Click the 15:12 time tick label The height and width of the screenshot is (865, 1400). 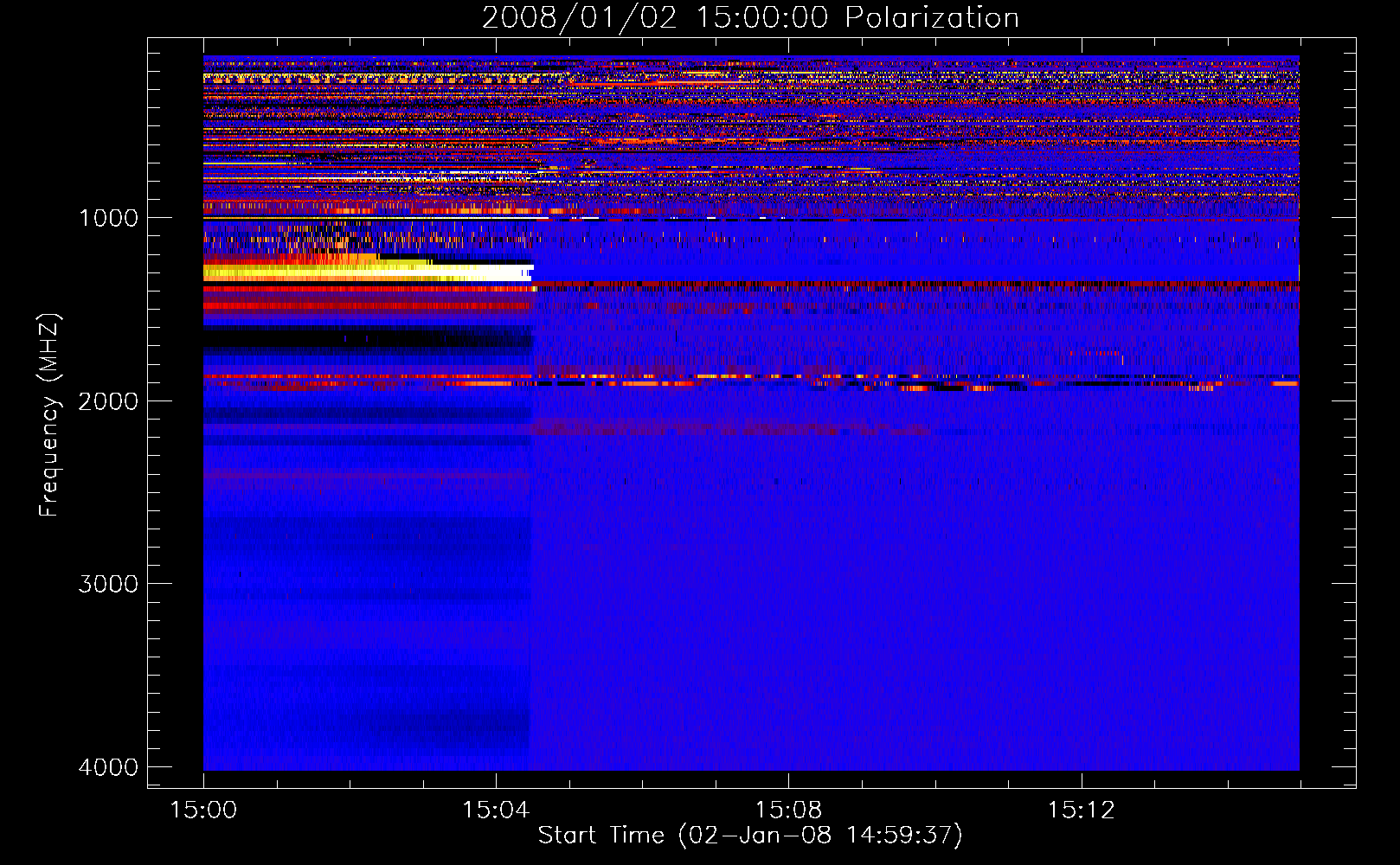(1081, 811)
